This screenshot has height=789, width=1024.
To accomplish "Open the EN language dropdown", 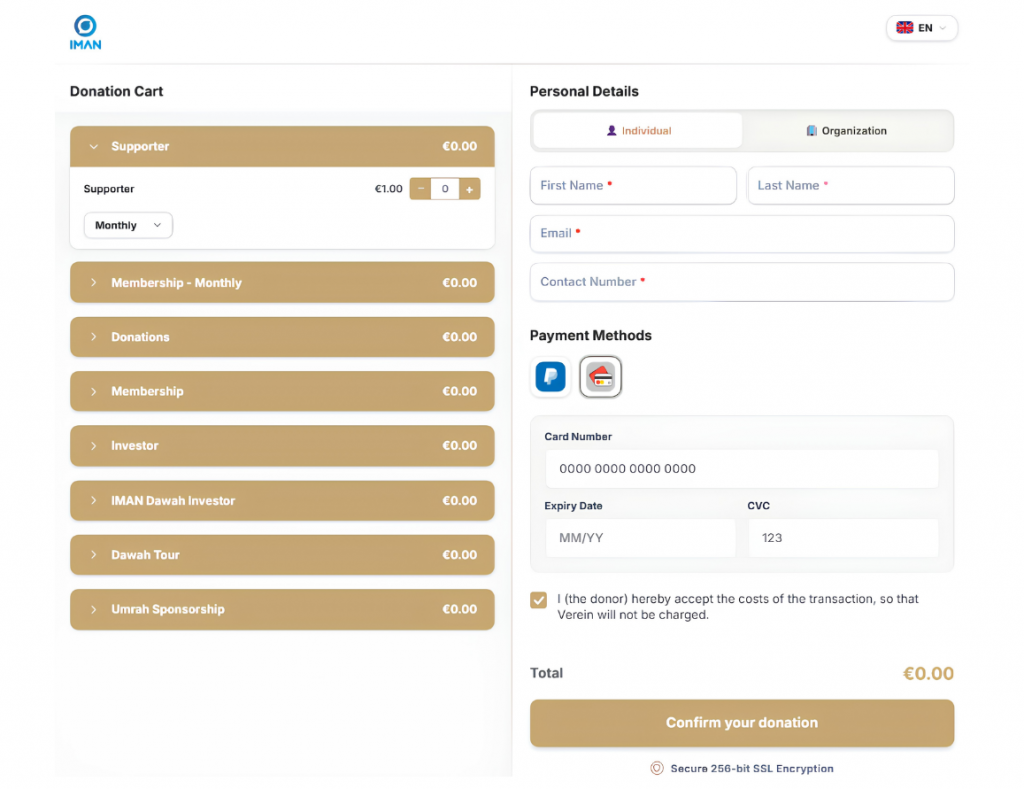I will click(x=921, y=27).
